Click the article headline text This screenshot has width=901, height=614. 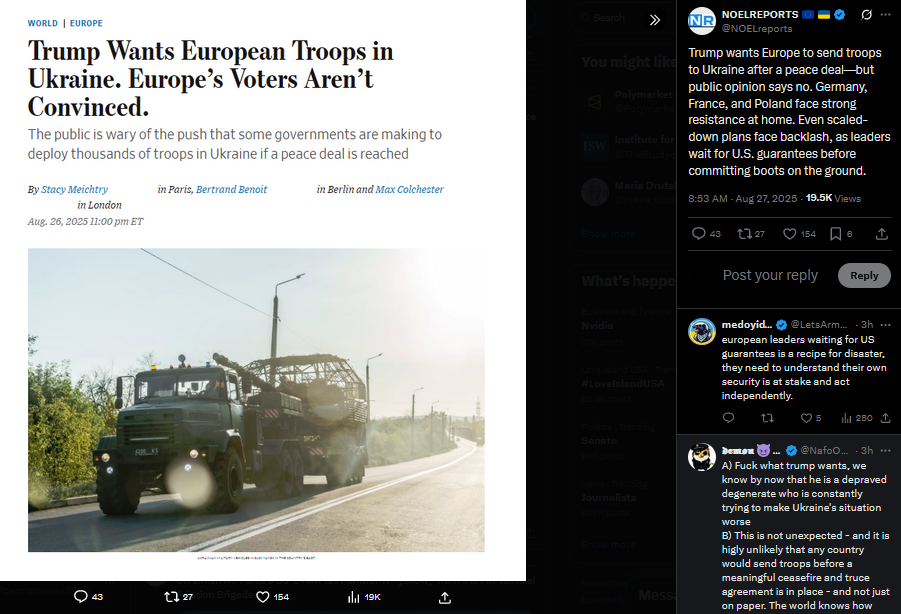(x=211, y=79)
